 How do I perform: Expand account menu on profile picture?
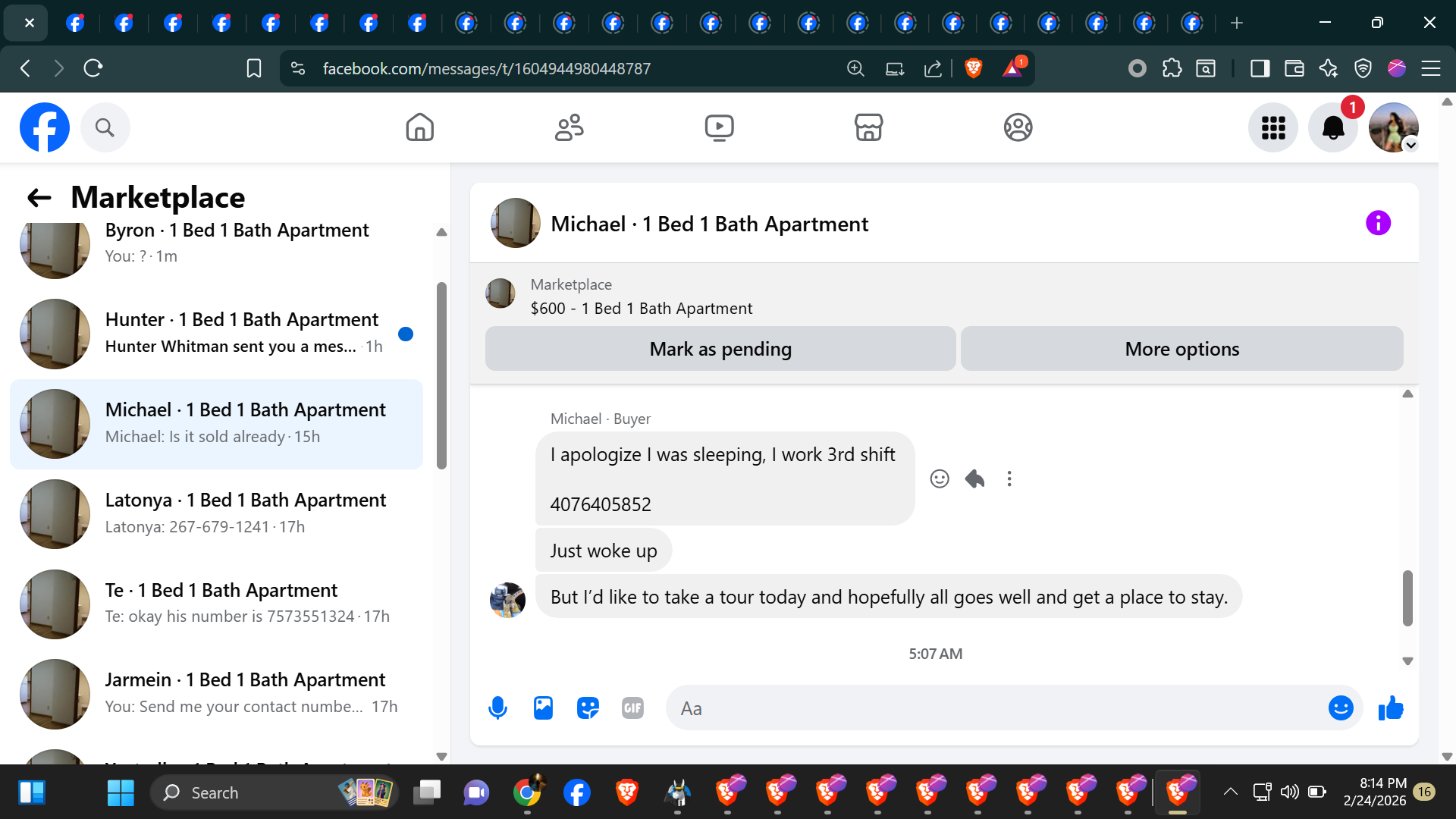coord(1410,145)
